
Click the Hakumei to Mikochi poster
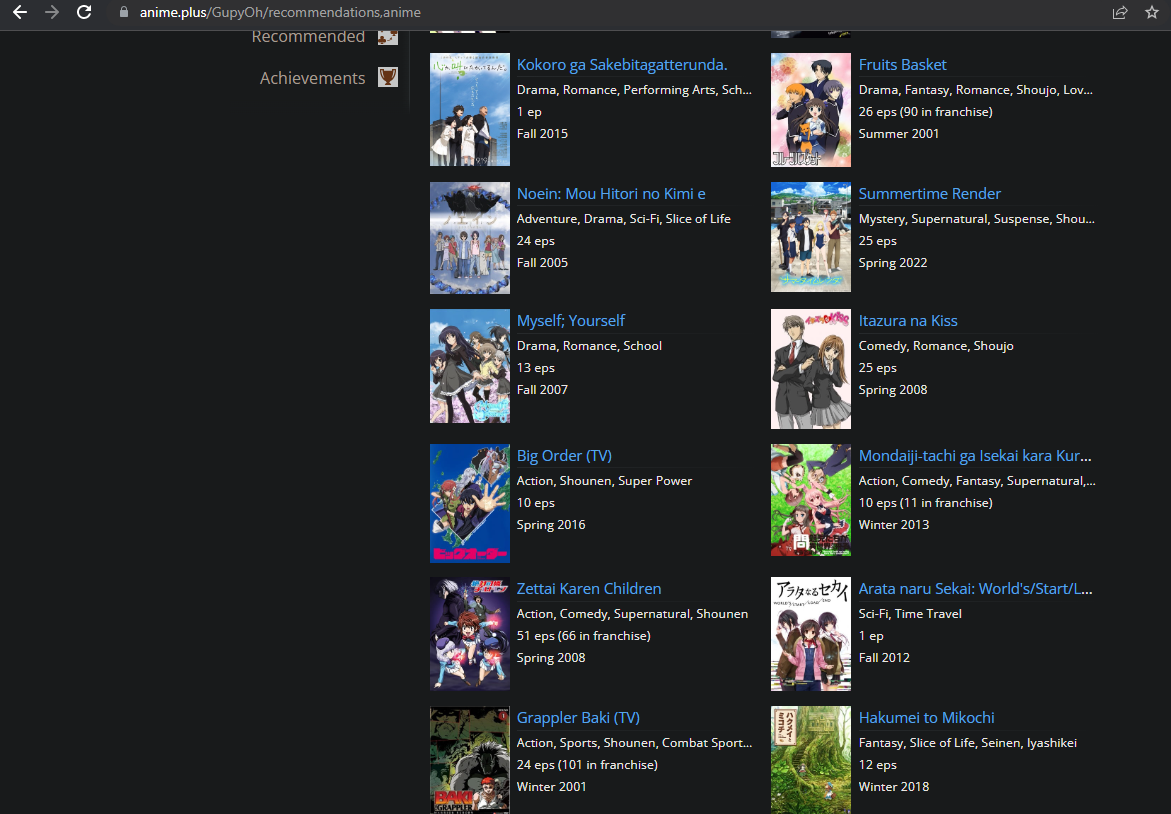[x=811, y=760]
